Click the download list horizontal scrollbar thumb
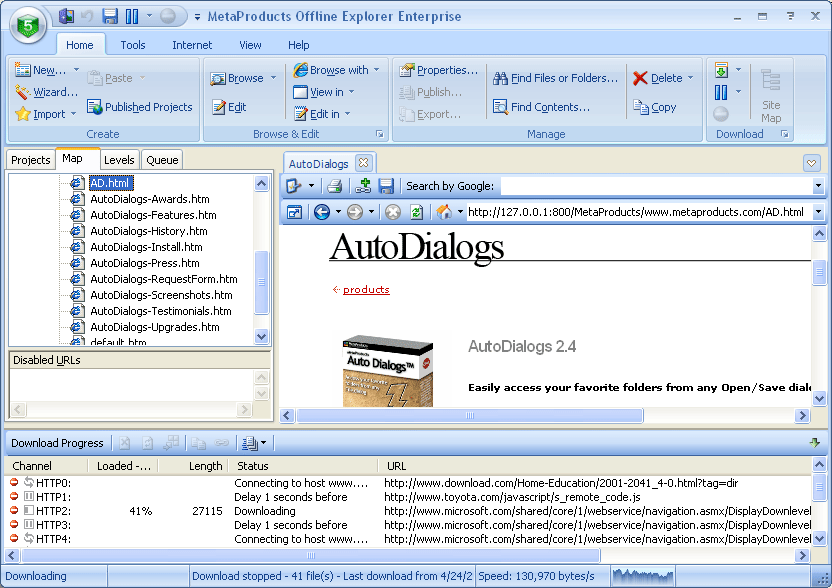The height and width of the screenshot is (588, 832). [x=311, y=556]
